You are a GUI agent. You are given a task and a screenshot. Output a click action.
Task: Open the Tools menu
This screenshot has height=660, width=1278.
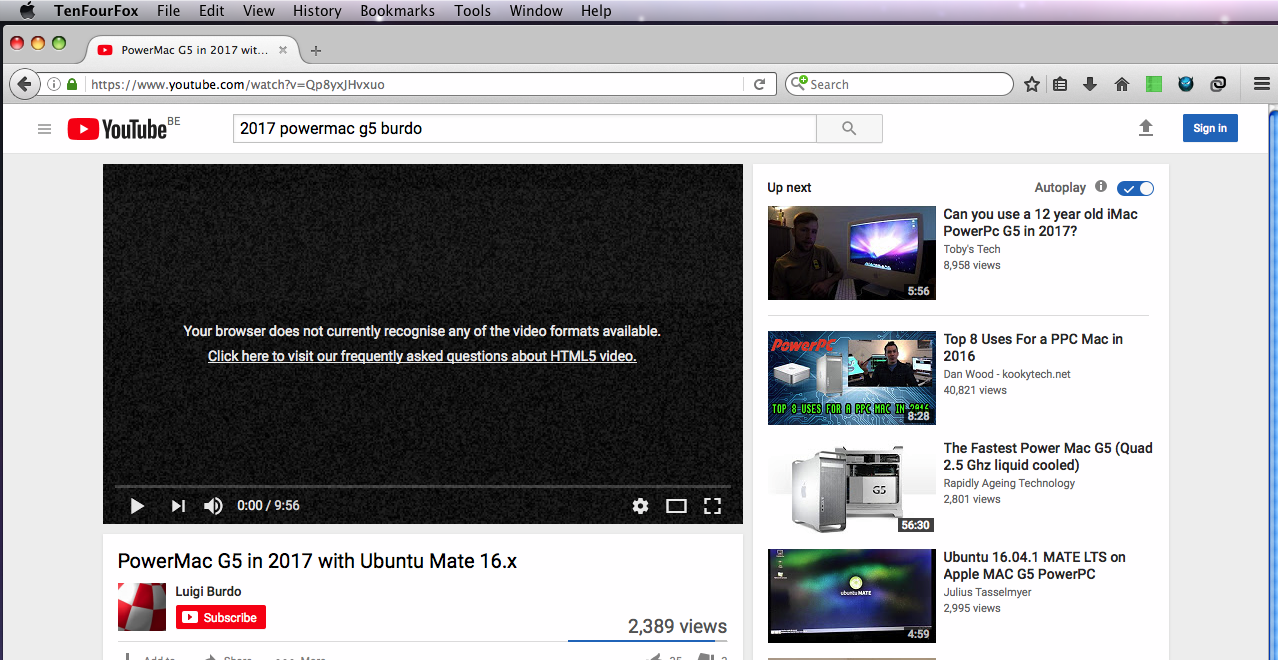pyautogui.click(x=472, y=11)
